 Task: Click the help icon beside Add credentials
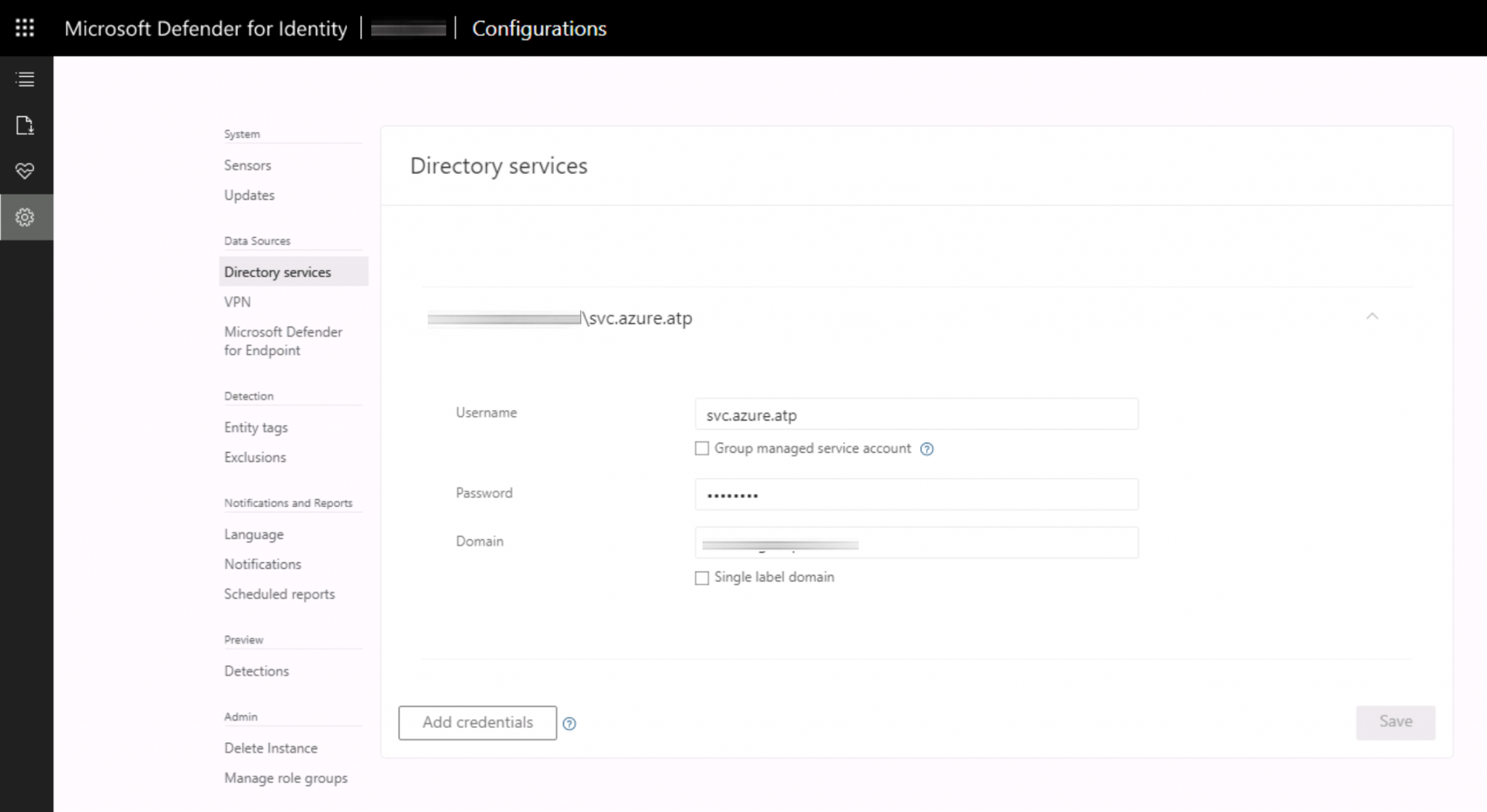[x=571, y=723]
